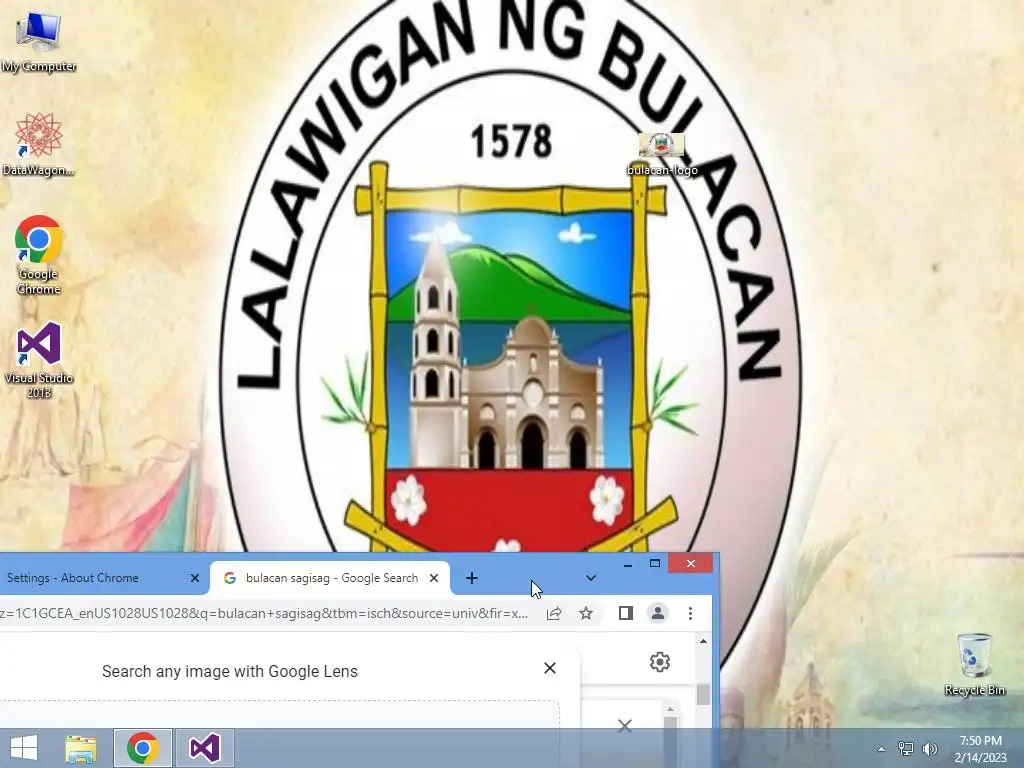Image resolution: width=1024 pixels, height=768 pixels.
Task: Show hidden system tray icons
Action: click(x=881, y=749)
